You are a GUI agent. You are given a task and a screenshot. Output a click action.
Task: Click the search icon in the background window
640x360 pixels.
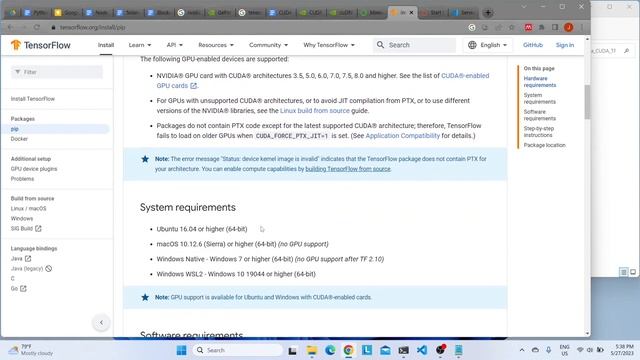coord(627,51)
